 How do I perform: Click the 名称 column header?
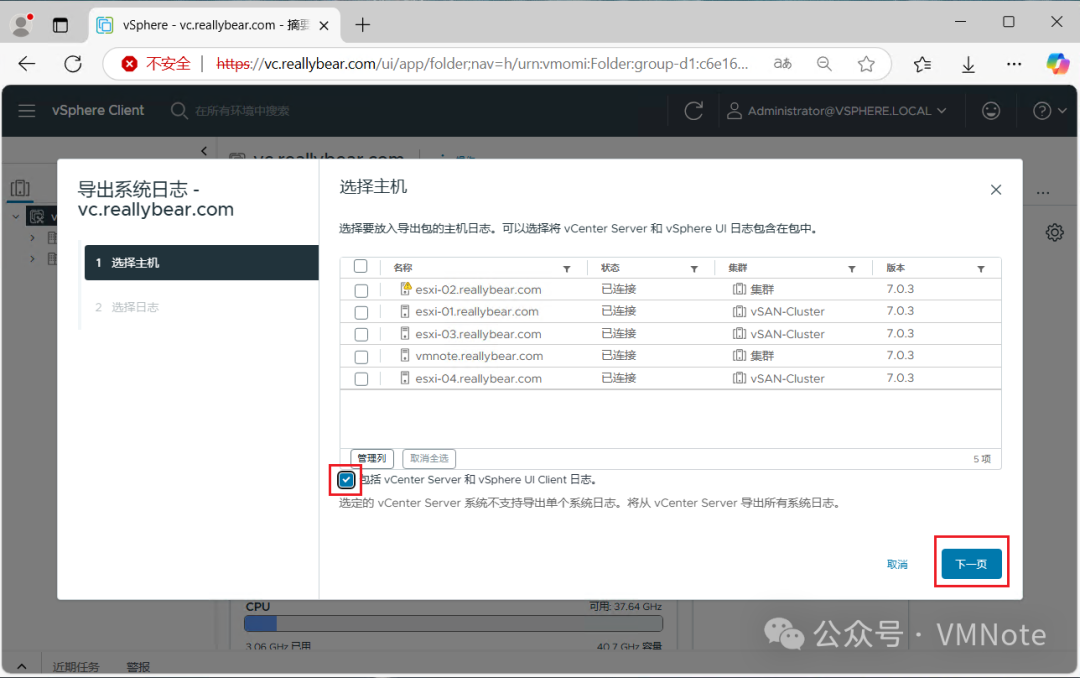coord(403,267)
